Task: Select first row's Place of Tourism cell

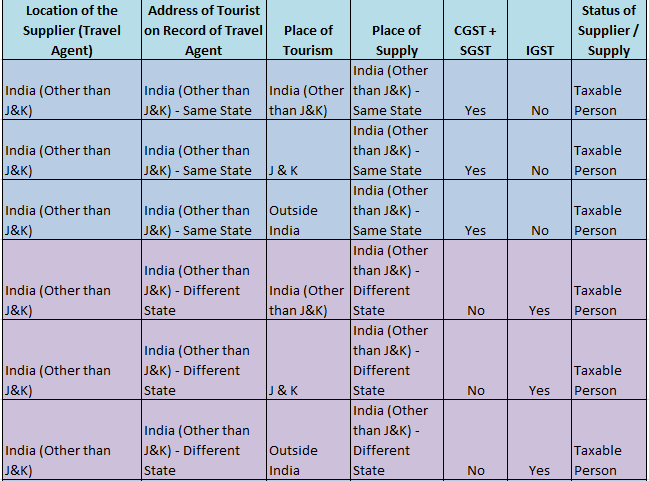Action: click(307, 100)
